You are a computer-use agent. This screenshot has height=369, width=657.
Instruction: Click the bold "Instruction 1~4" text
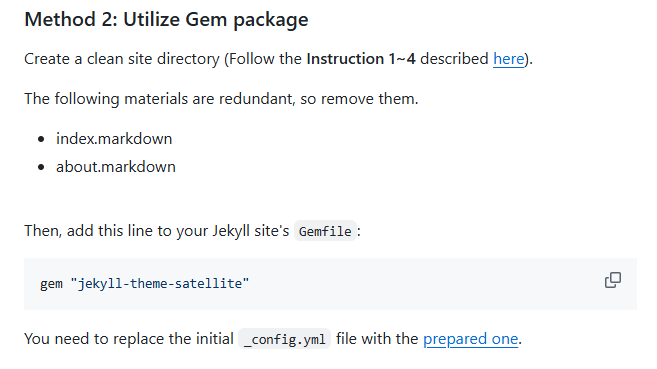click(361, 59)
